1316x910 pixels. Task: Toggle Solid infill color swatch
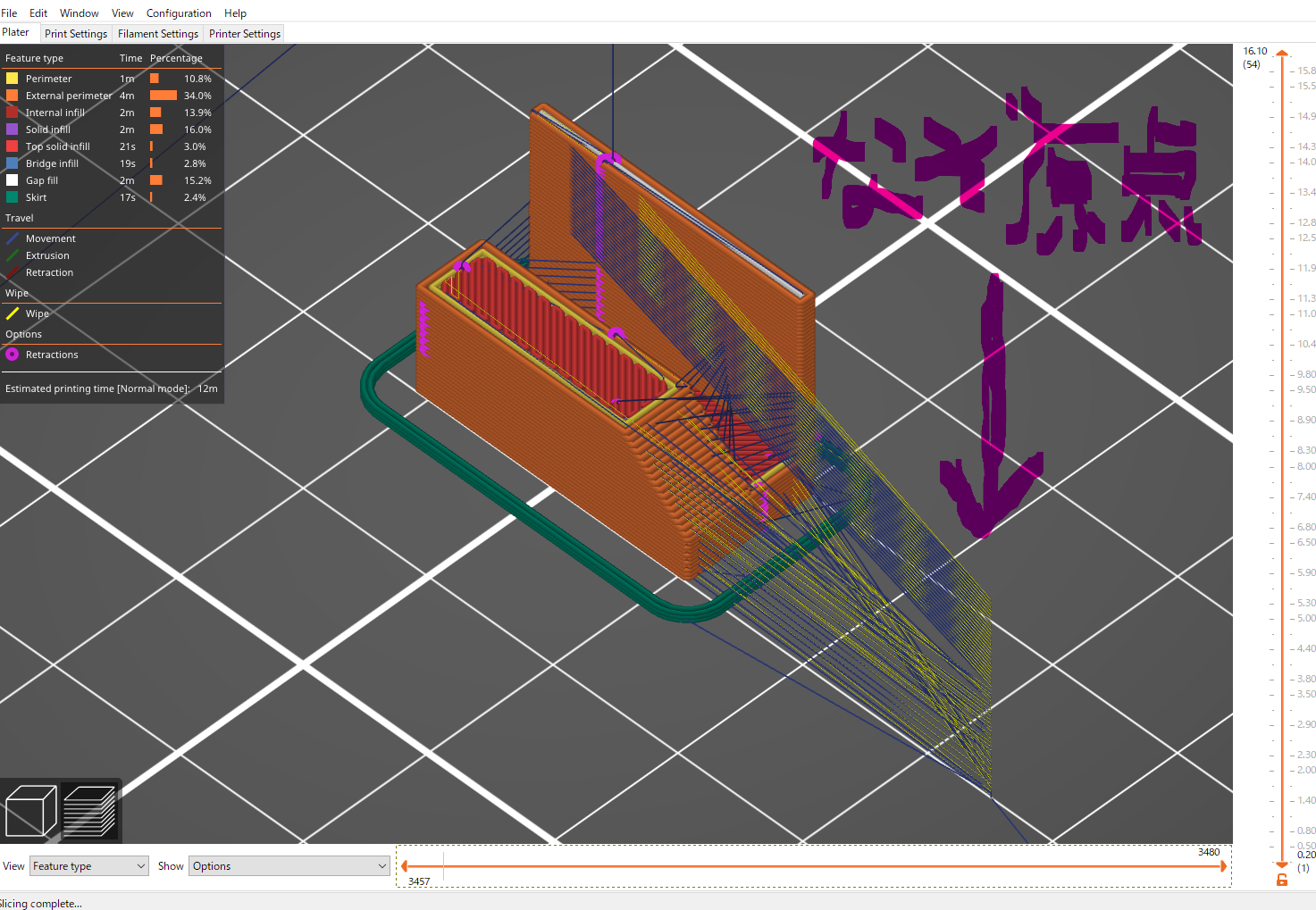pos(13,129)
